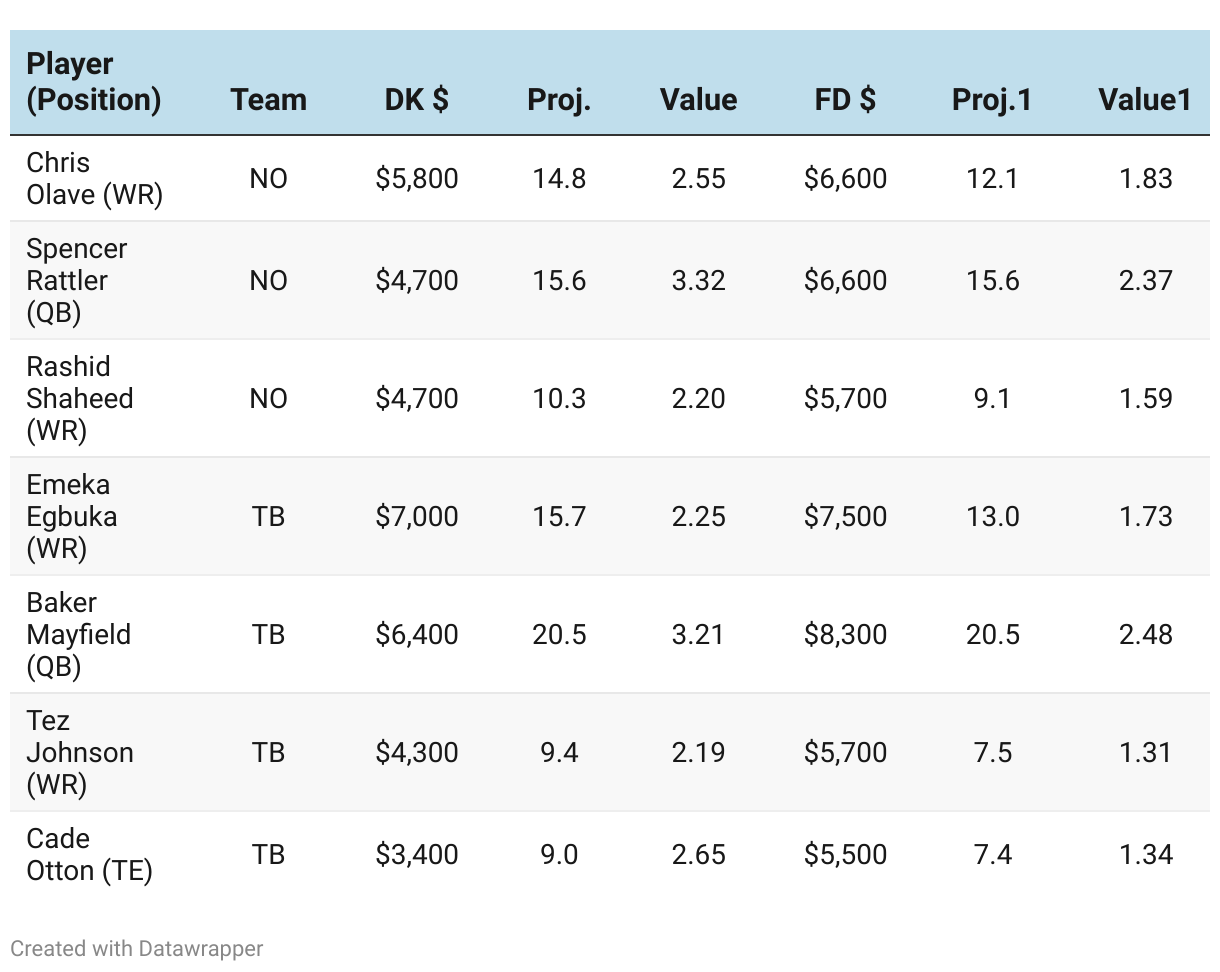Select the Cade Otton (TE) player cell

click(89, 854)
